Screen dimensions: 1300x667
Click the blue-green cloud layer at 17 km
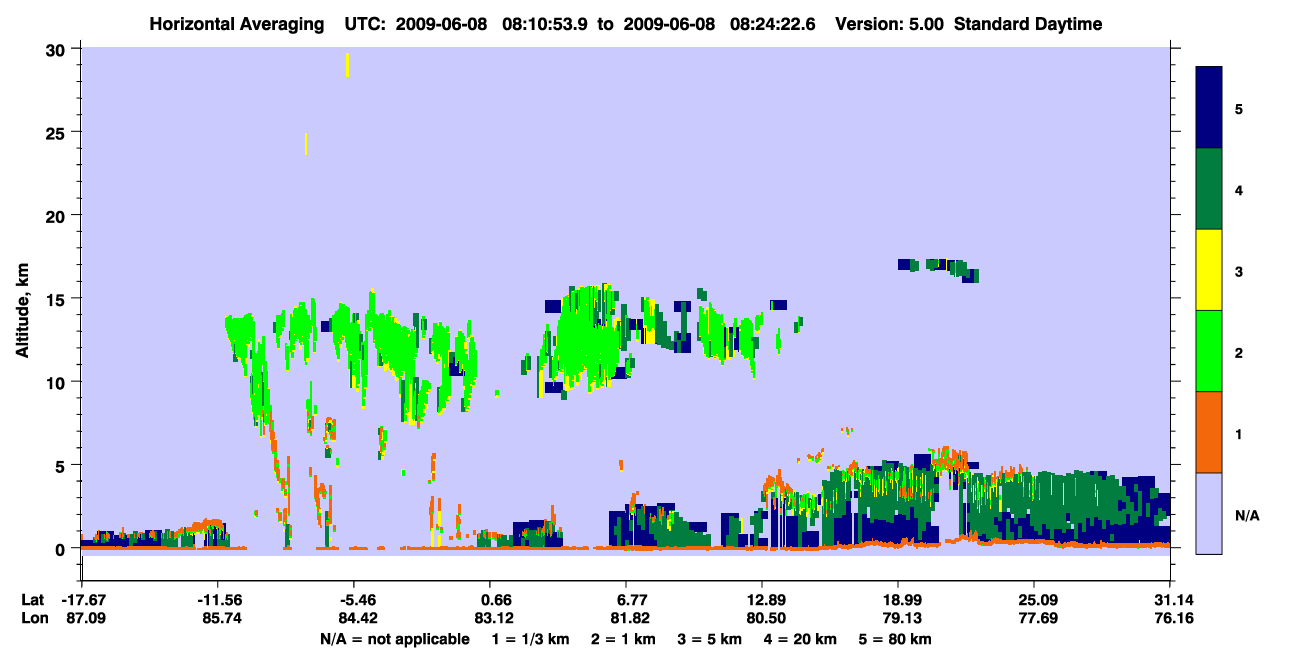938,268
